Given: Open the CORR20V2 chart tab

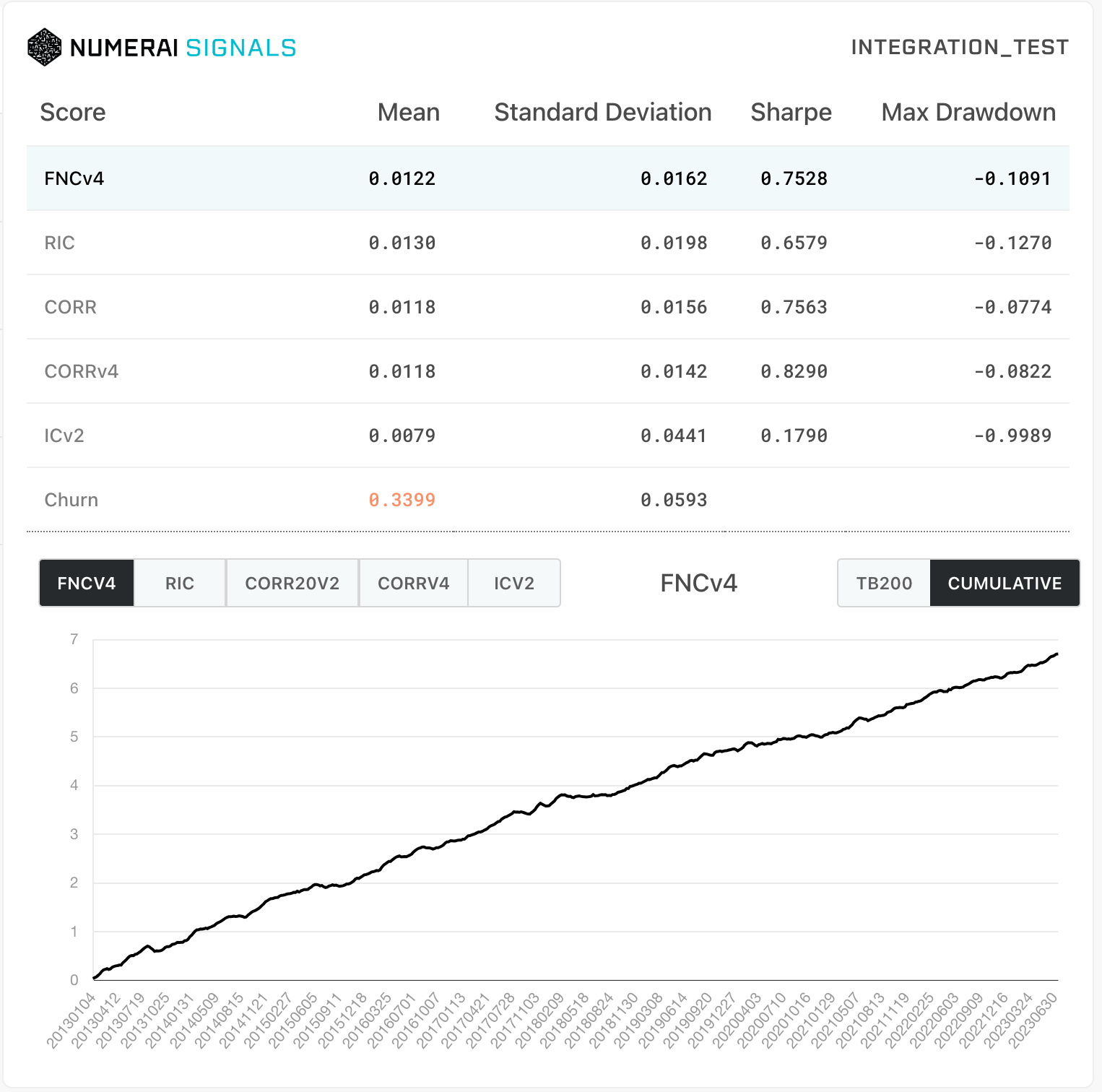Looking at the screenshot, I should pos(292,583).
